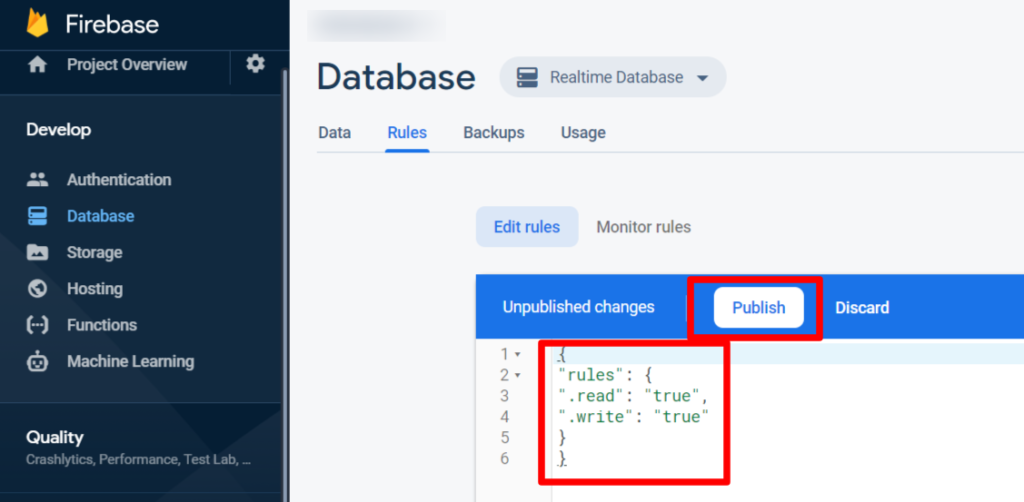Select the Rules tab
The height and width of the screenshot is (502, 1024).
[407, 133]
